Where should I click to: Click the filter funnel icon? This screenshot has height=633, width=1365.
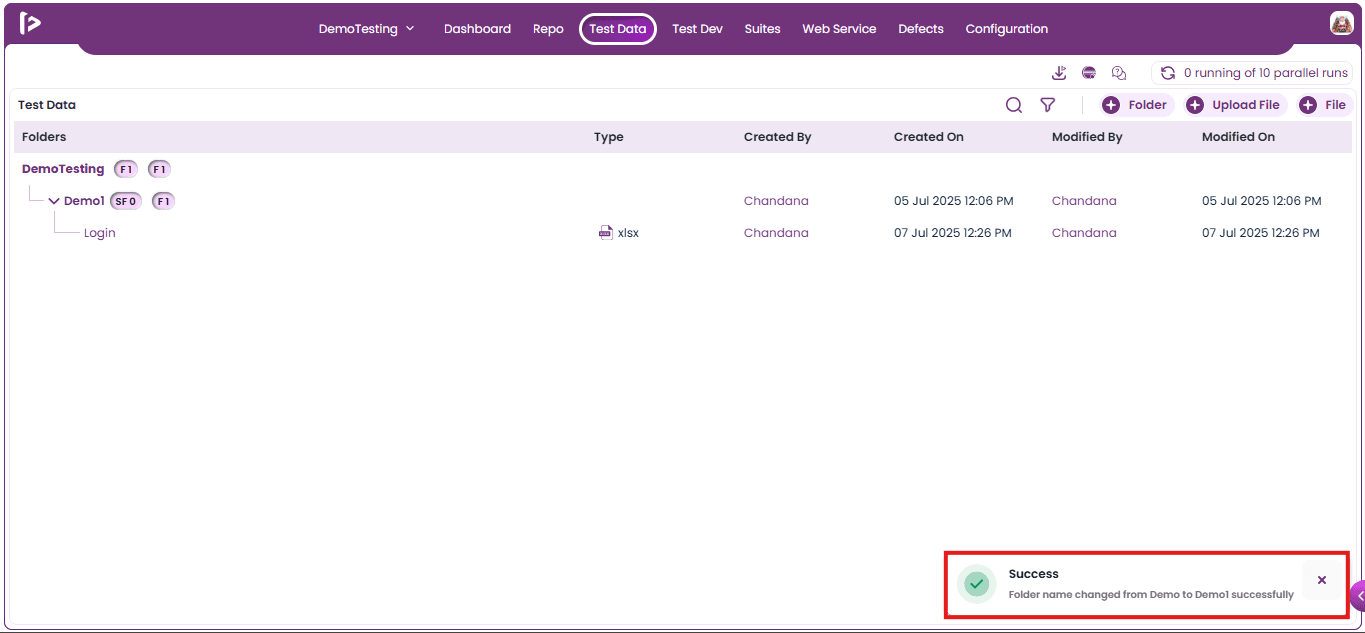pyautogui.click(x=1048, y=105)
